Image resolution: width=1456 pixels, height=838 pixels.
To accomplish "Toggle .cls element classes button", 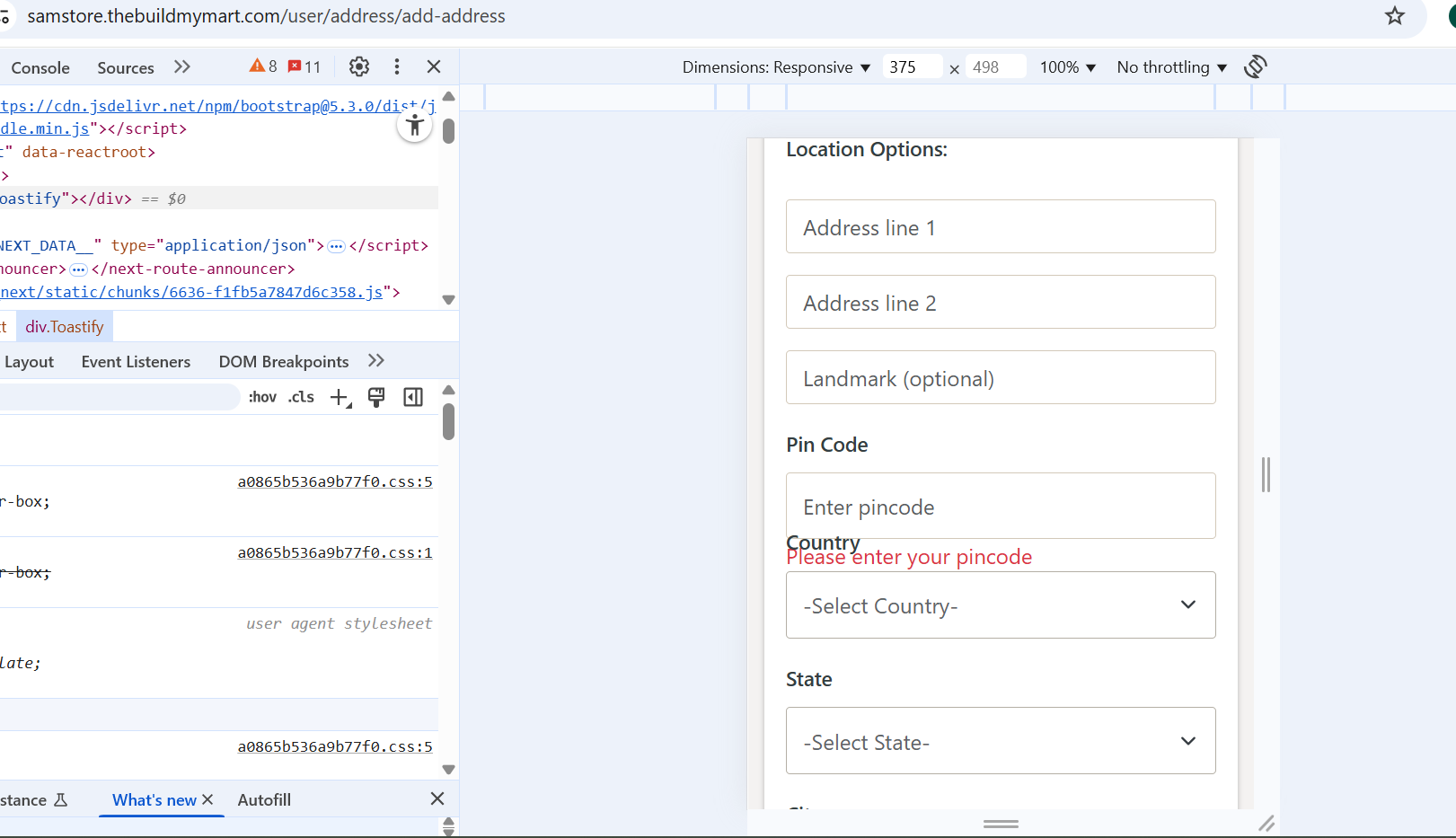I will (301, 397).
